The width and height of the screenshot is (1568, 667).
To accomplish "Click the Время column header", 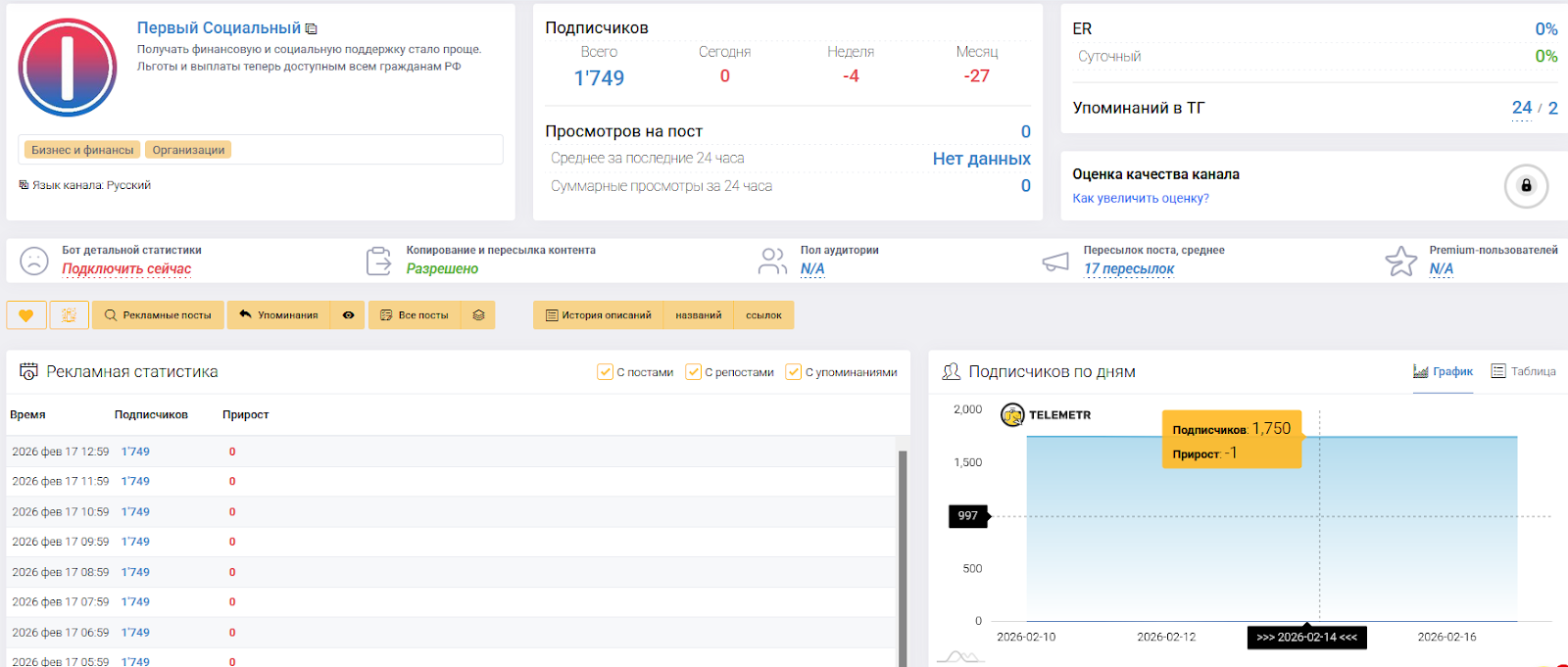I will pos(27,415).
